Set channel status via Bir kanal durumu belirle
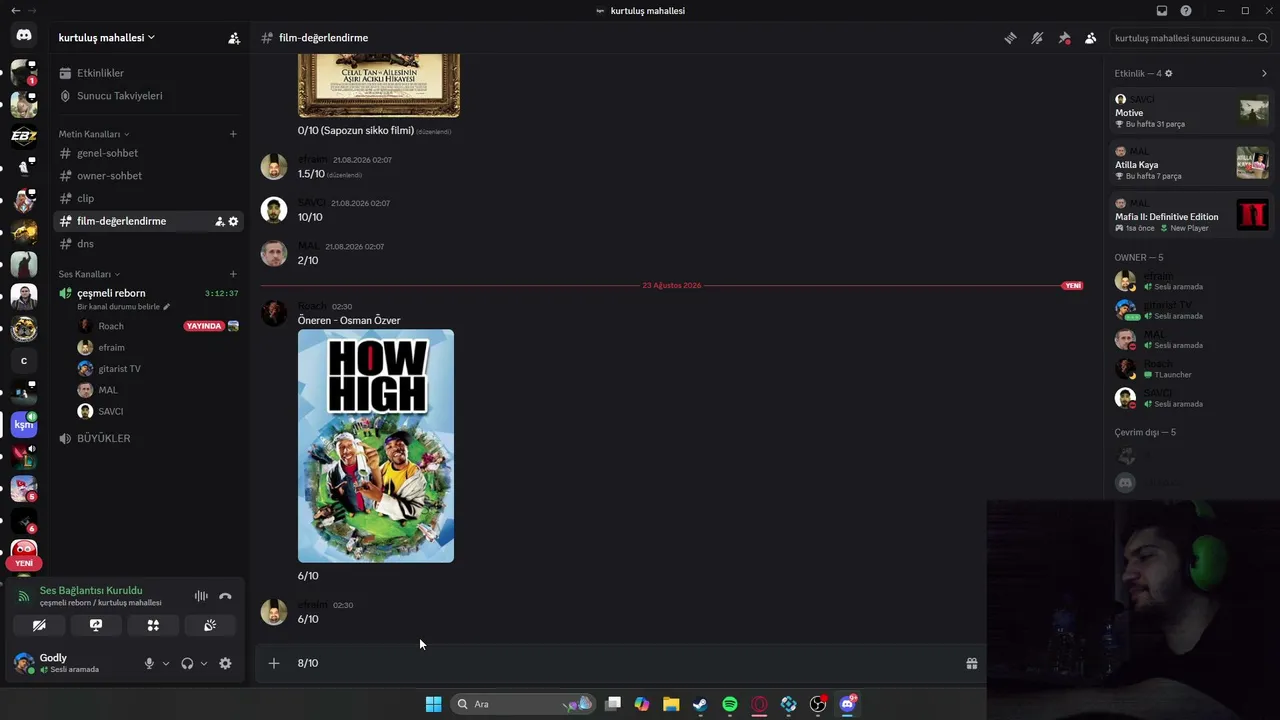1280x720 pixels. point(124,307)
